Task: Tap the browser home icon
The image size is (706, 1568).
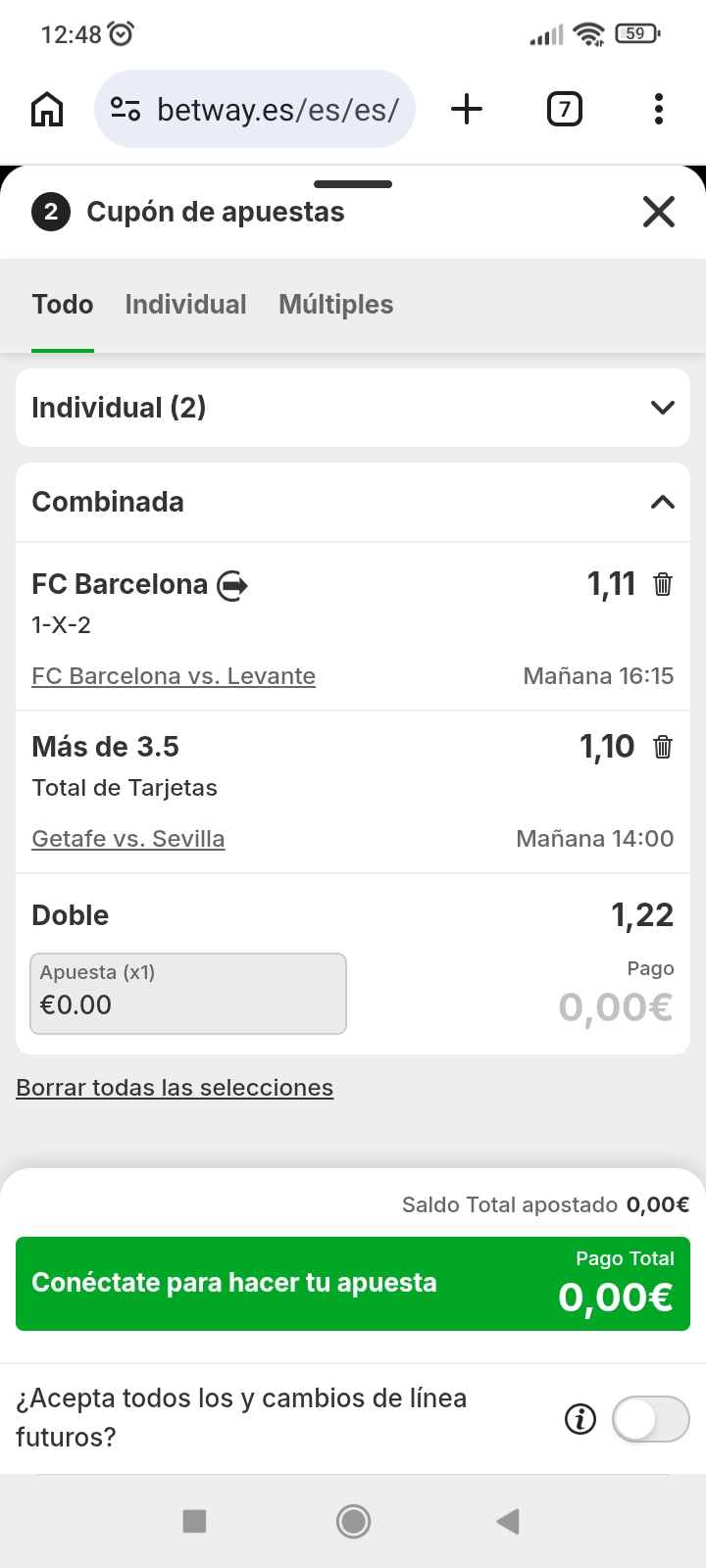Action: 47,109
